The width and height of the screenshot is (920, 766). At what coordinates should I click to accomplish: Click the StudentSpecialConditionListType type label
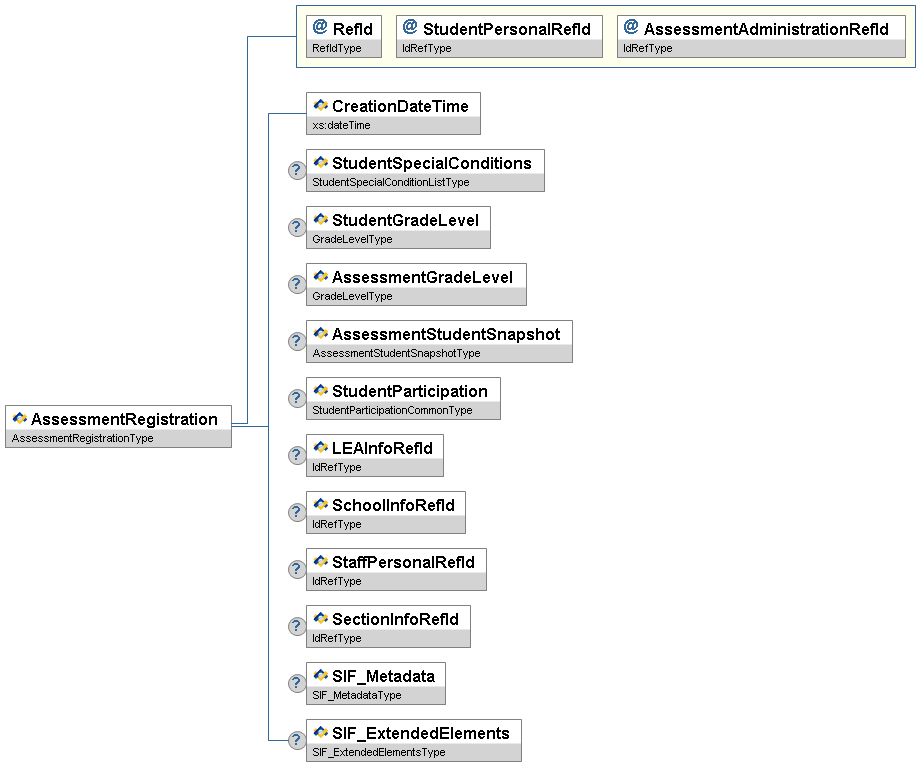(x=390, y=182)
